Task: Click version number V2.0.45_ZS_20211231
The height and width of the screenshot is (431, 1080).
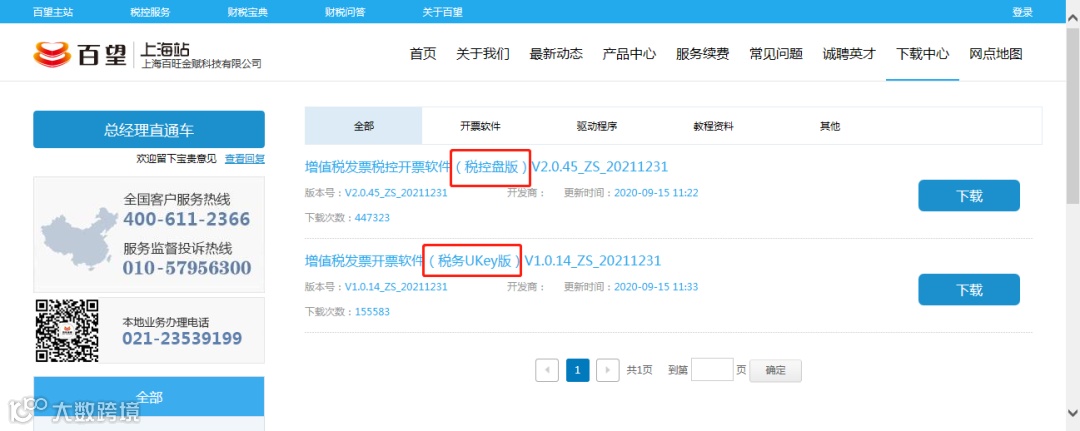Action: (x=396, y=193)
